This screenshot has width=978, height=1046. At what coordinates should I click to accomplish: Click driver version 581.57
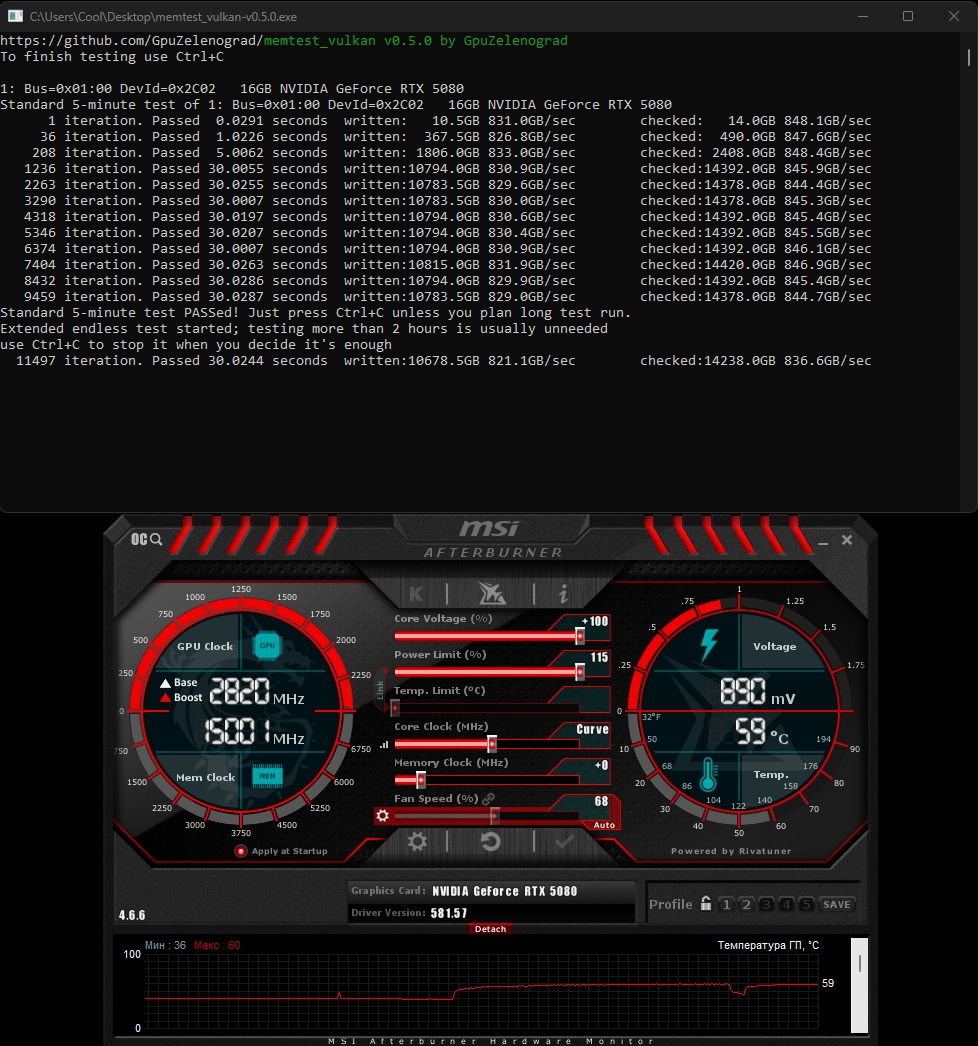448,913
